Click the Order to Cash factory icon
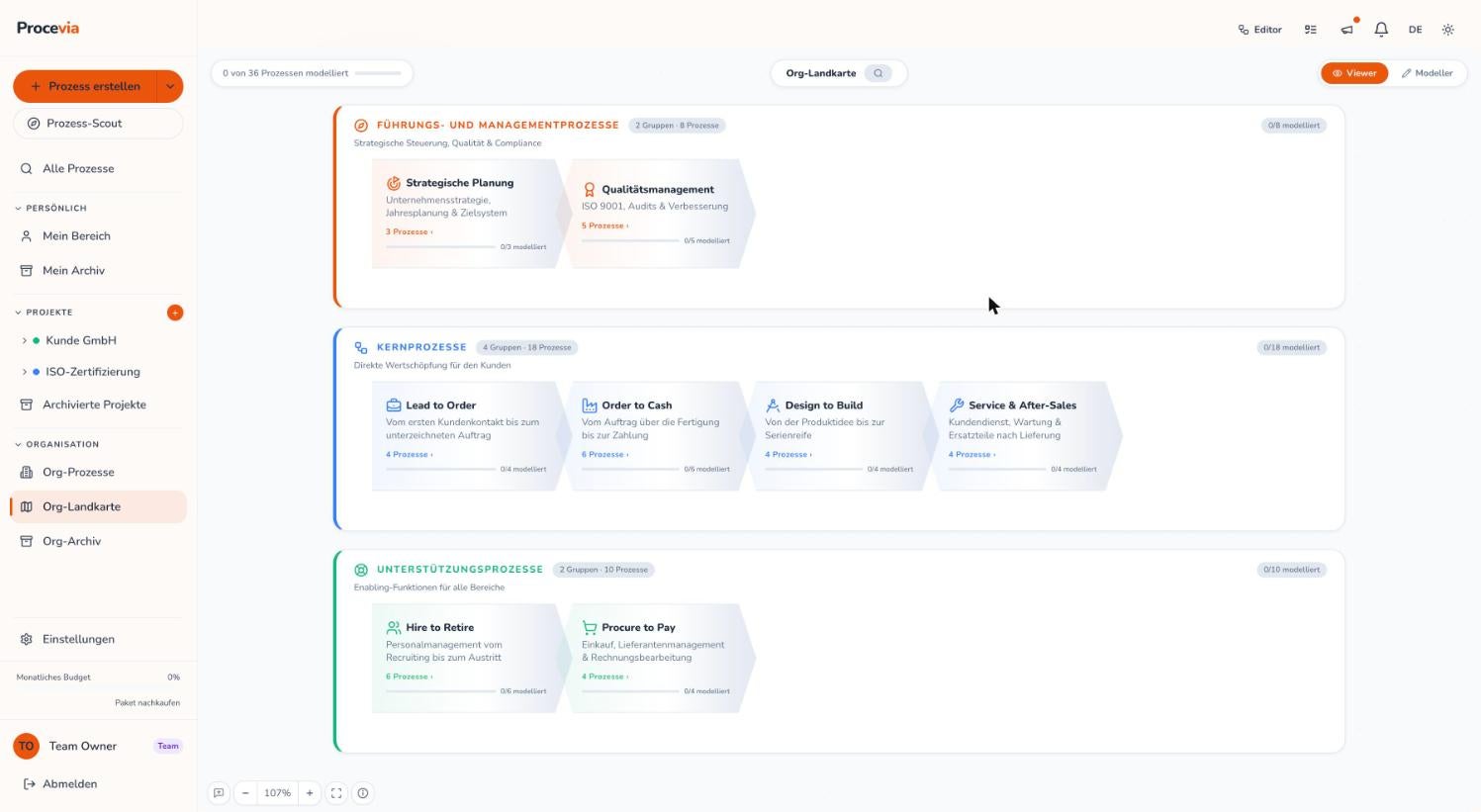Viewport: 1481px width, 812px height. point(590,406)
